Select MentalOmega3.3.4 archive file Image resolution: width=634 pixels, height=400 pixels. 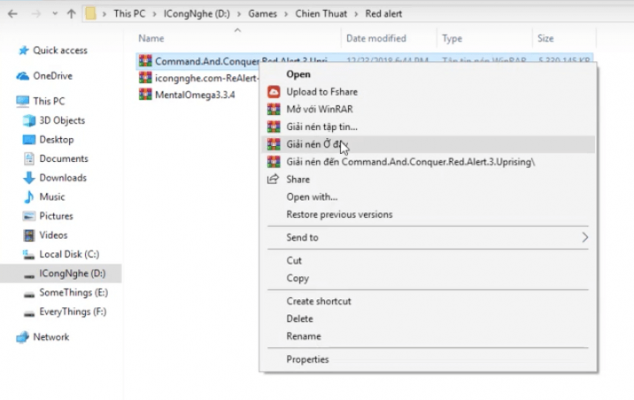[195, 95]
